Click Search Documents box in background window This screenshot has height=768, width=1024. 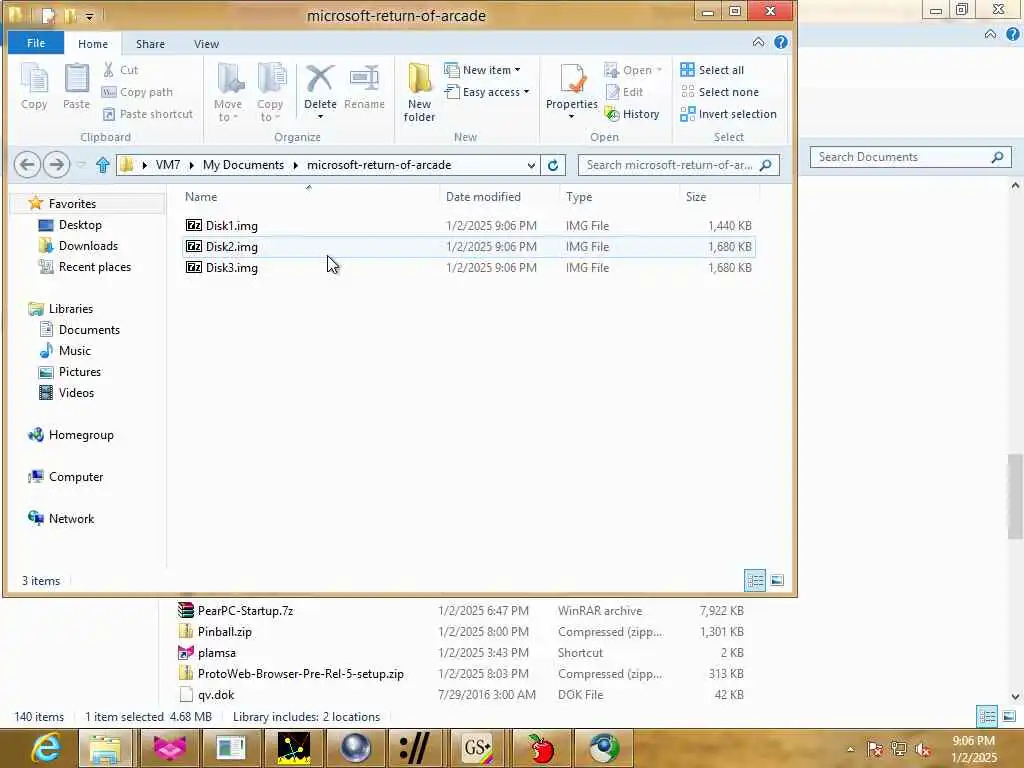coord(910,157)
